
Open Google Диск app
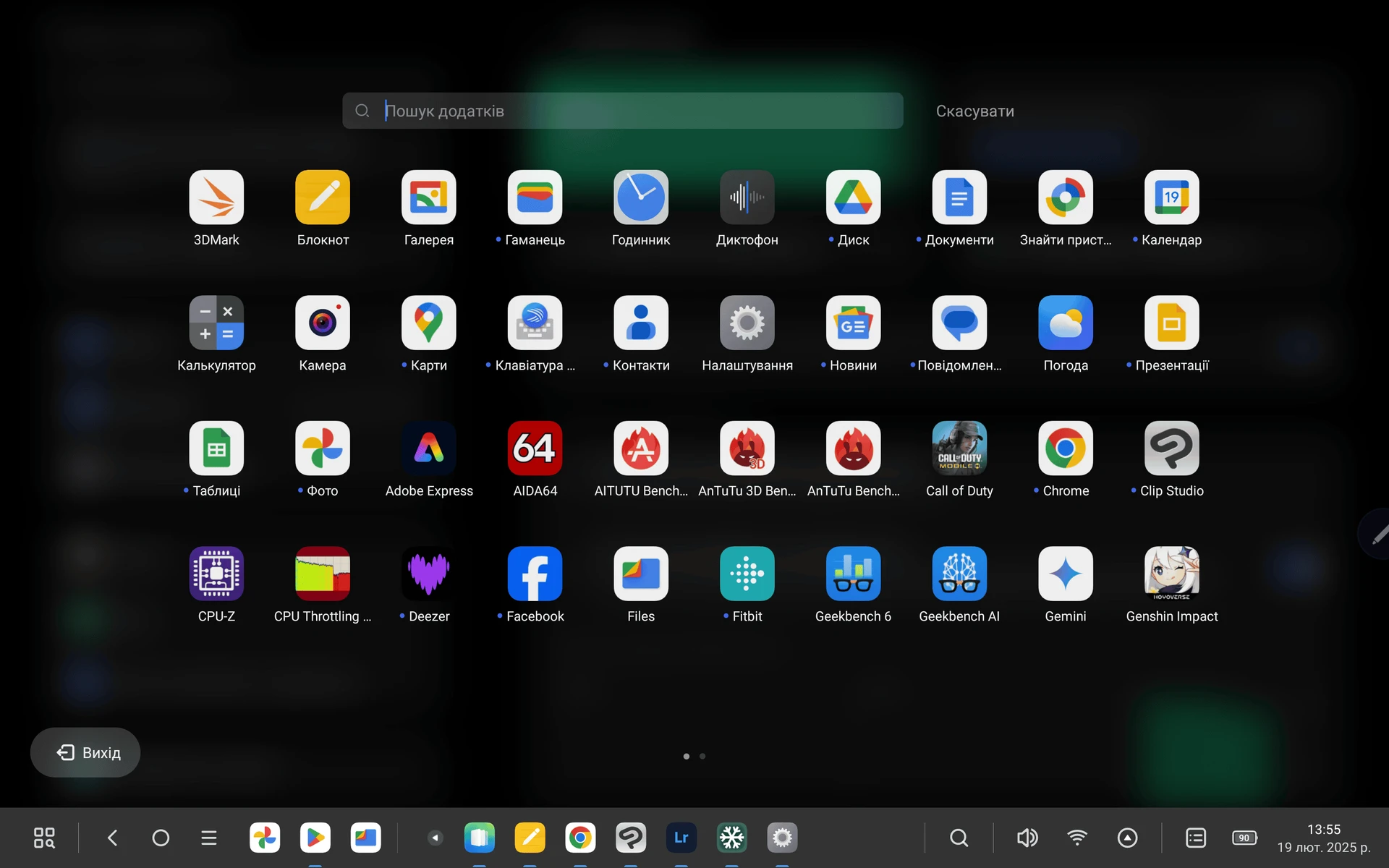pos(854,197)
